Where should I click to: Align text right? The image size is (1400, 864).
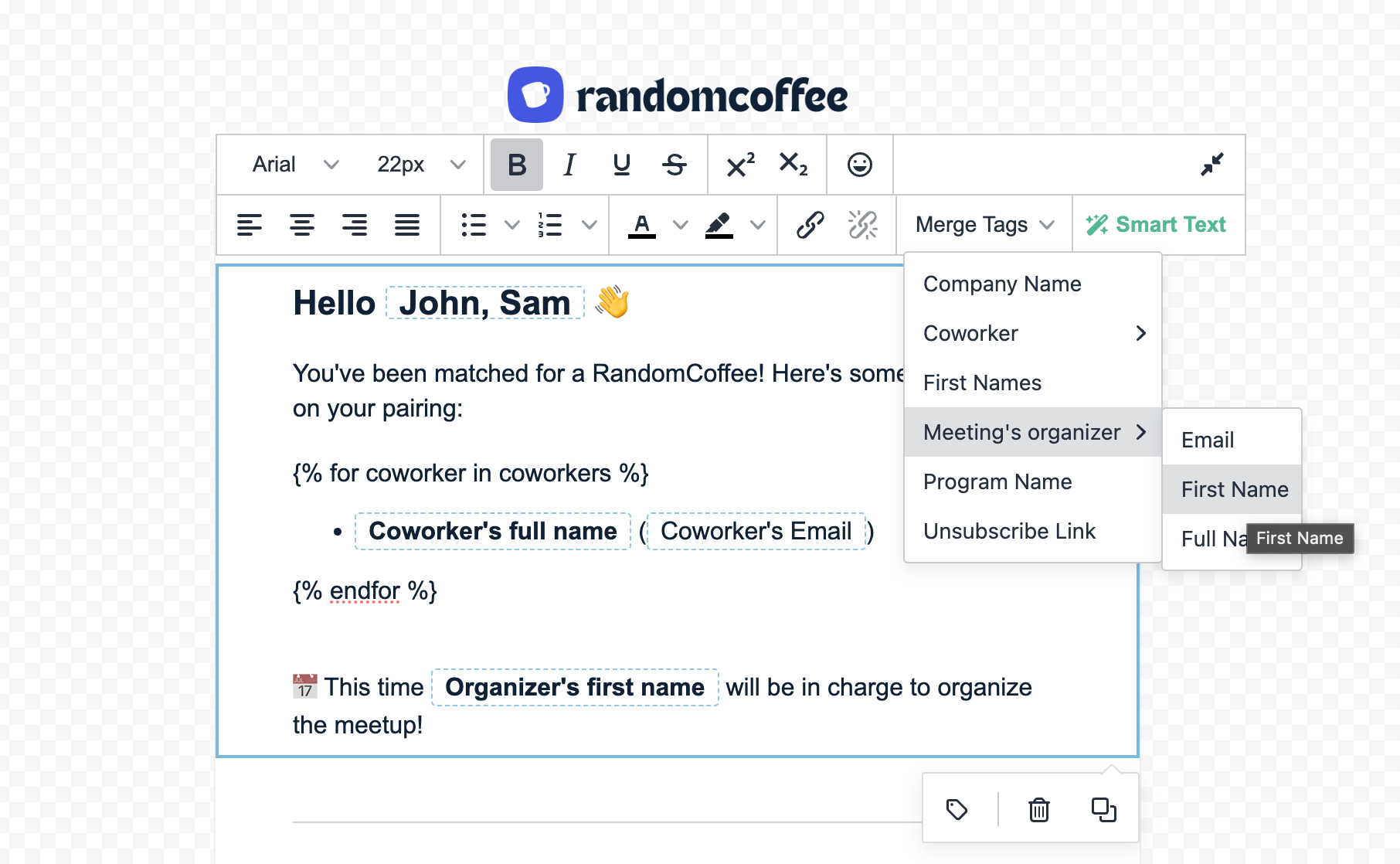pyautogui.click(x=355, y=225)
